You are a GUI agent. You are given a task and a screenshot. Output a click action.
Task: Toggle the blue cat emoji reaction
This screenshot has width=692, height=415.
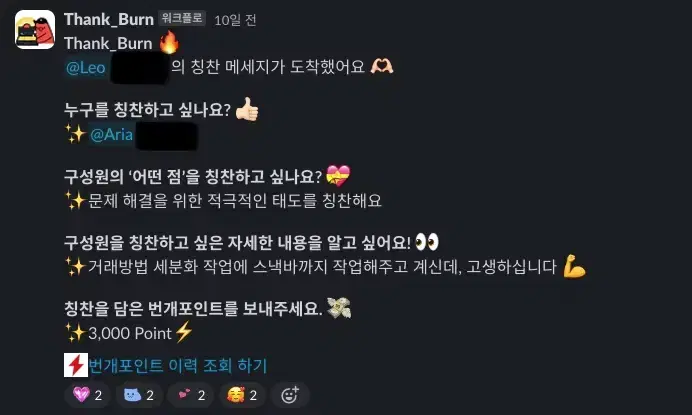tap(139, 395)
